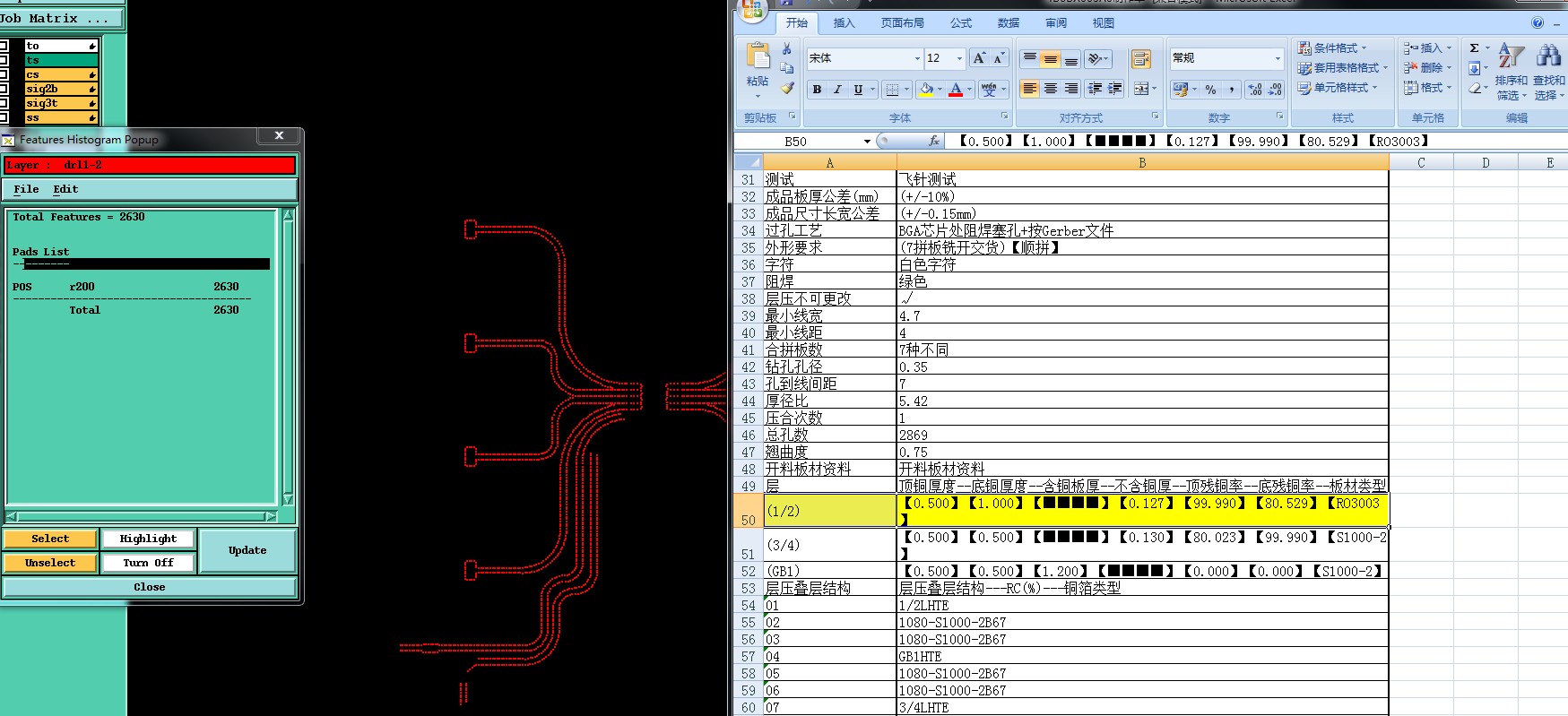Apply bottom vertical alignment
1568x716 pixels.
click(1070, 59)
